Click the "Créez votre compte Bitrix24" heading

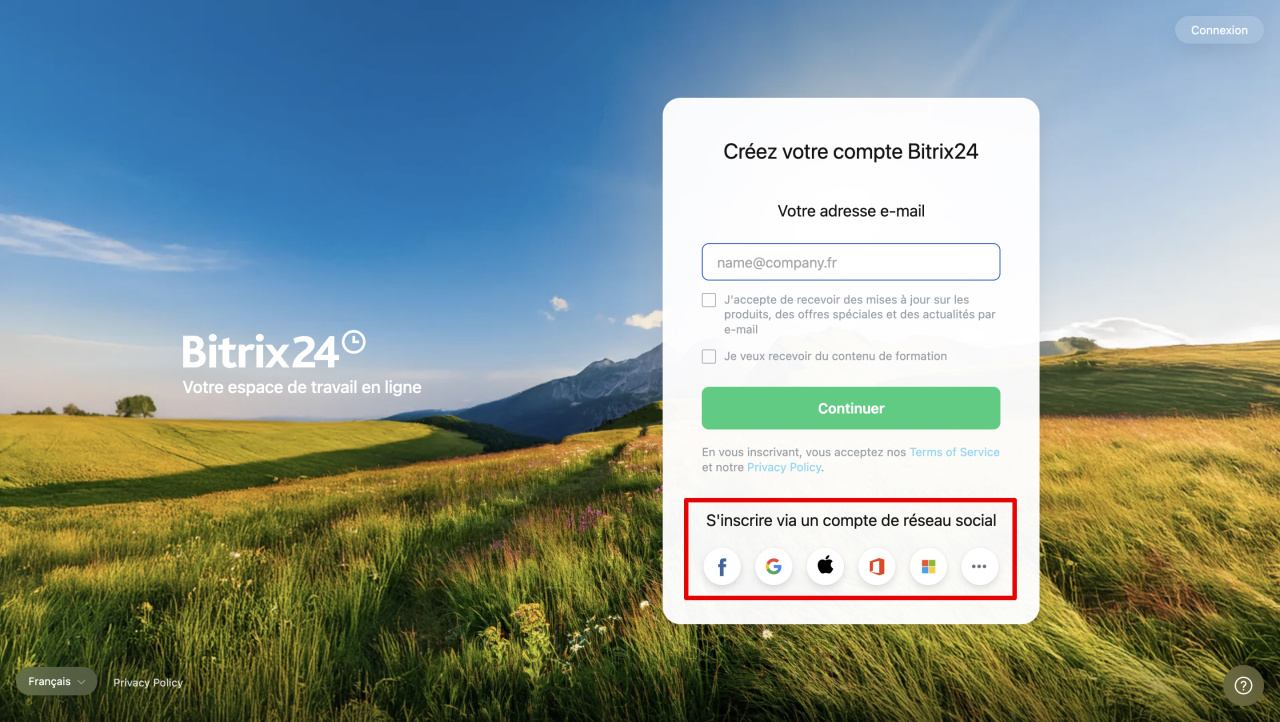851,152
